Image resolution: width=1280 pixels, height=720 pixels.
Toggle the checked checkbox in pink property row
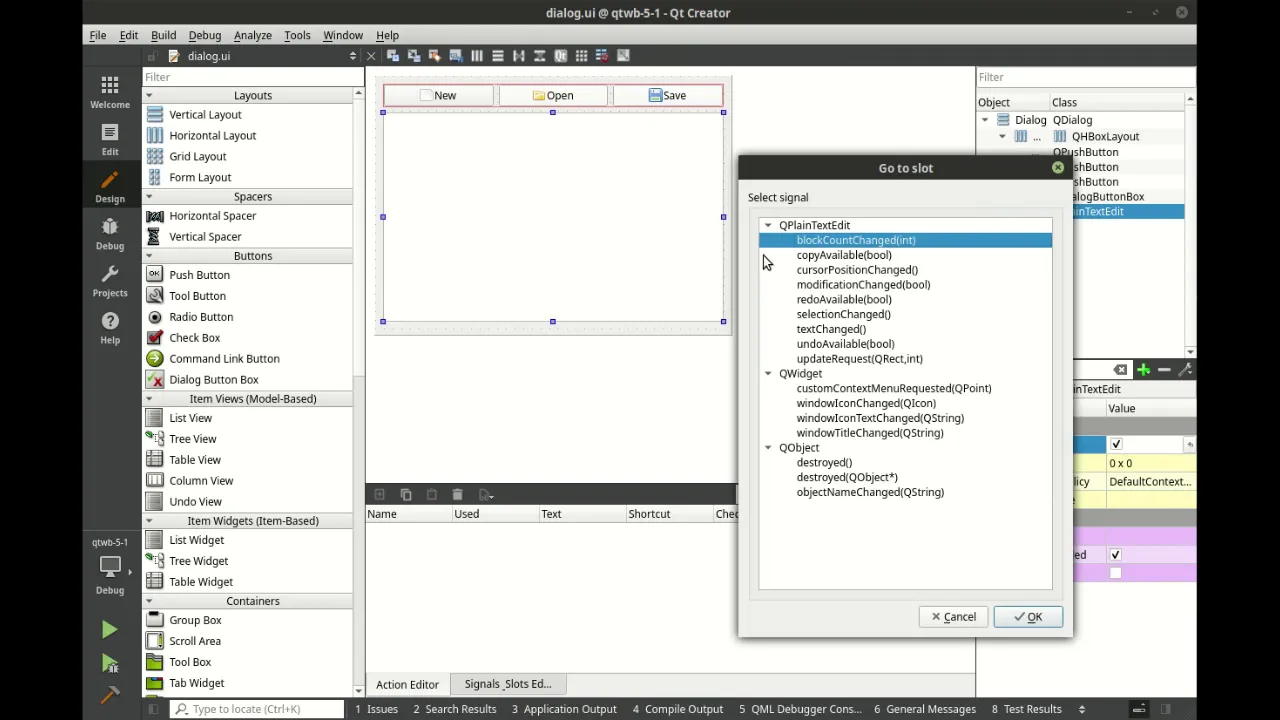coord(1115,555)
